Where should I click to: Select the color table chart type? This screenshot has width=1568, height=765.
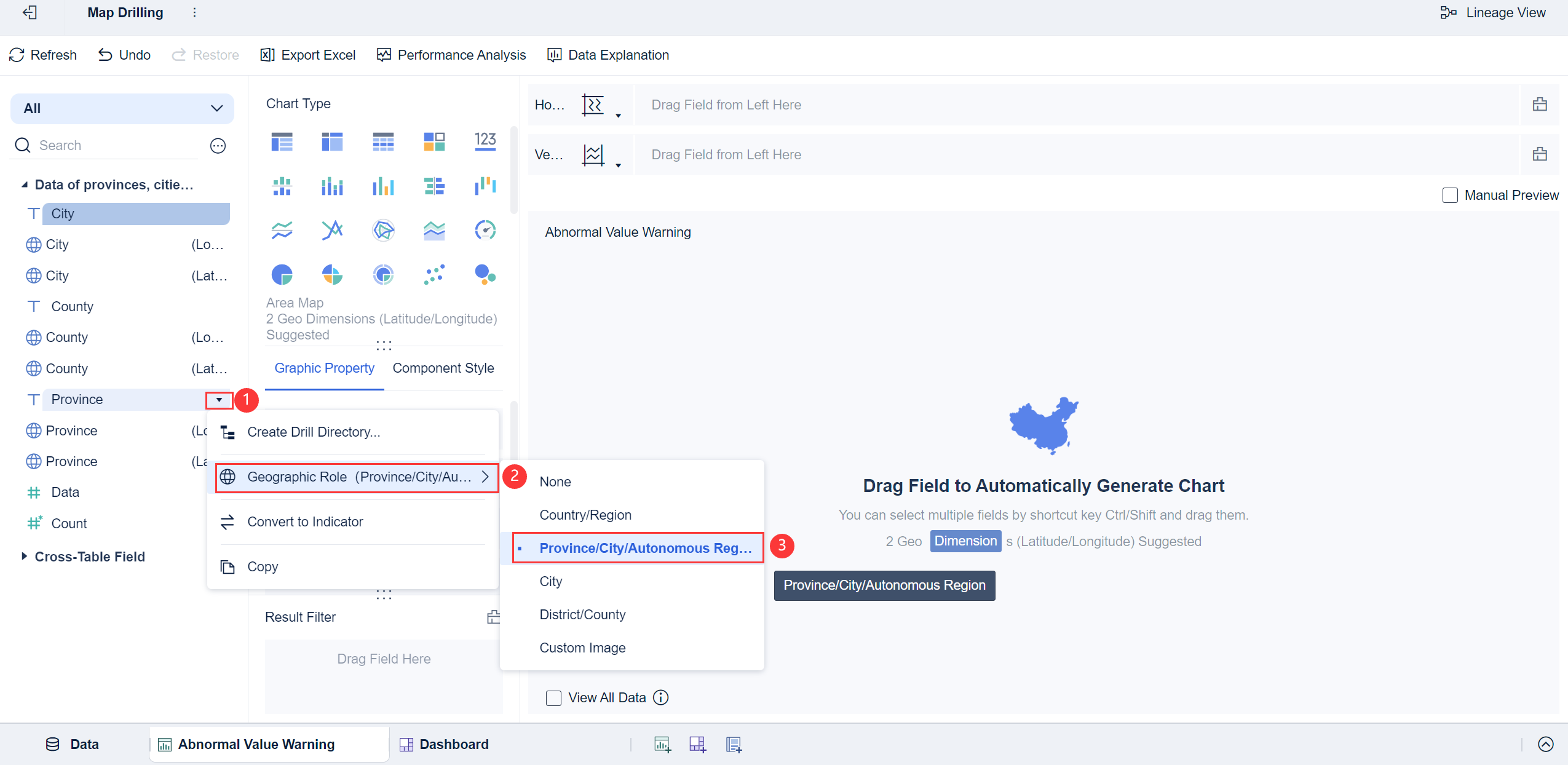point(434,141)
